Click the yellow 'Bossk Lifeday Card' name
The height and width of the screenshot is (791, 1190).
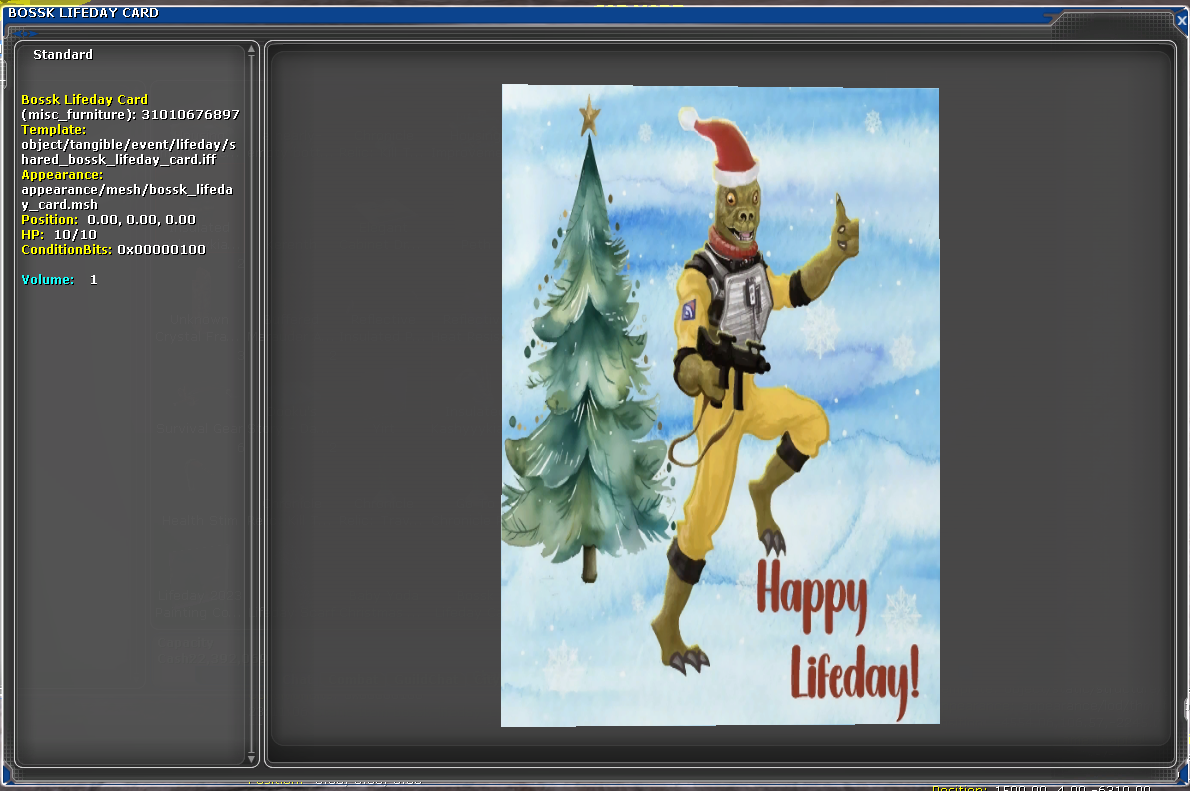(x=84, y=99)
